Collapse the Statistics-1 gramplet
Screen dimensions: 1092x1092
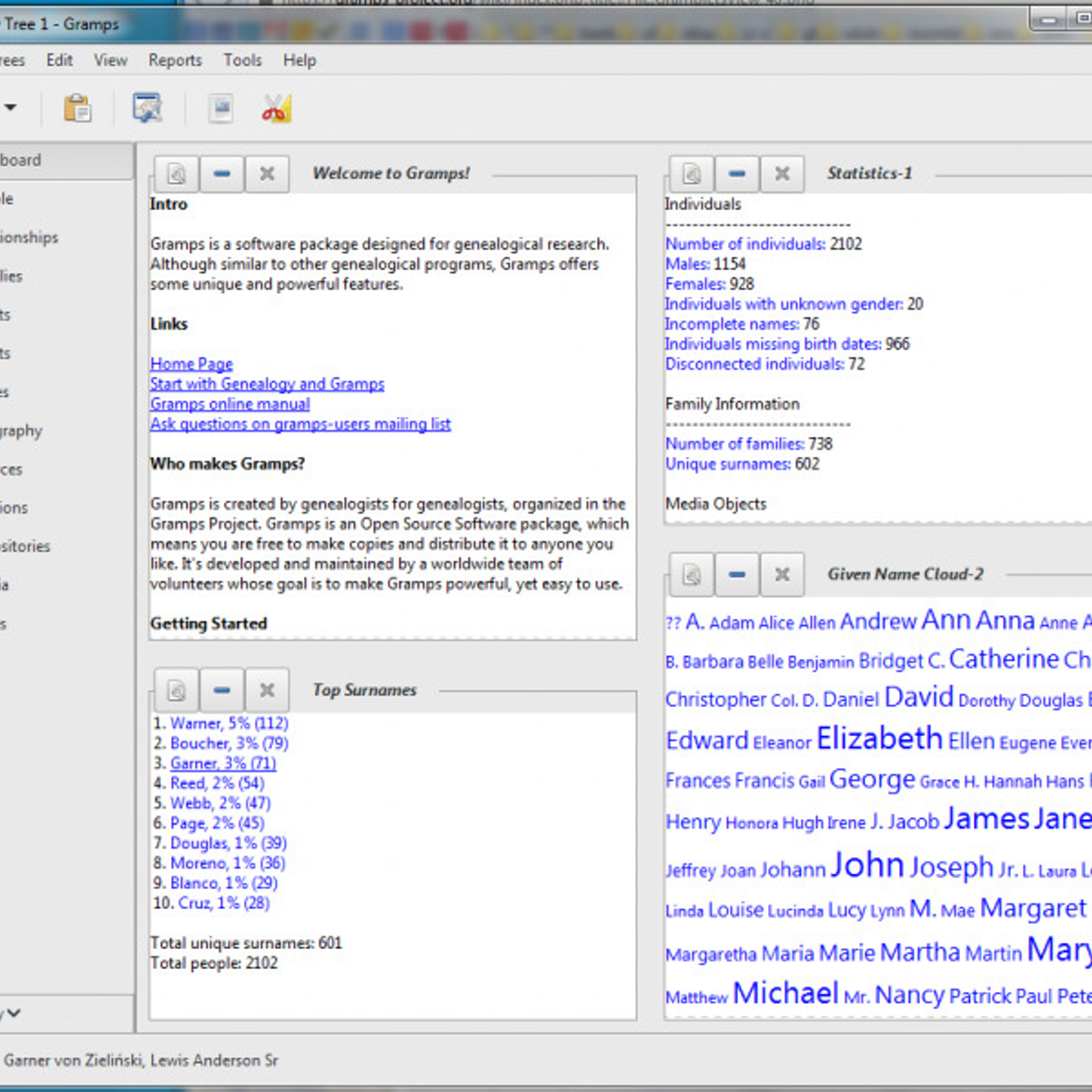click(737, 174)
